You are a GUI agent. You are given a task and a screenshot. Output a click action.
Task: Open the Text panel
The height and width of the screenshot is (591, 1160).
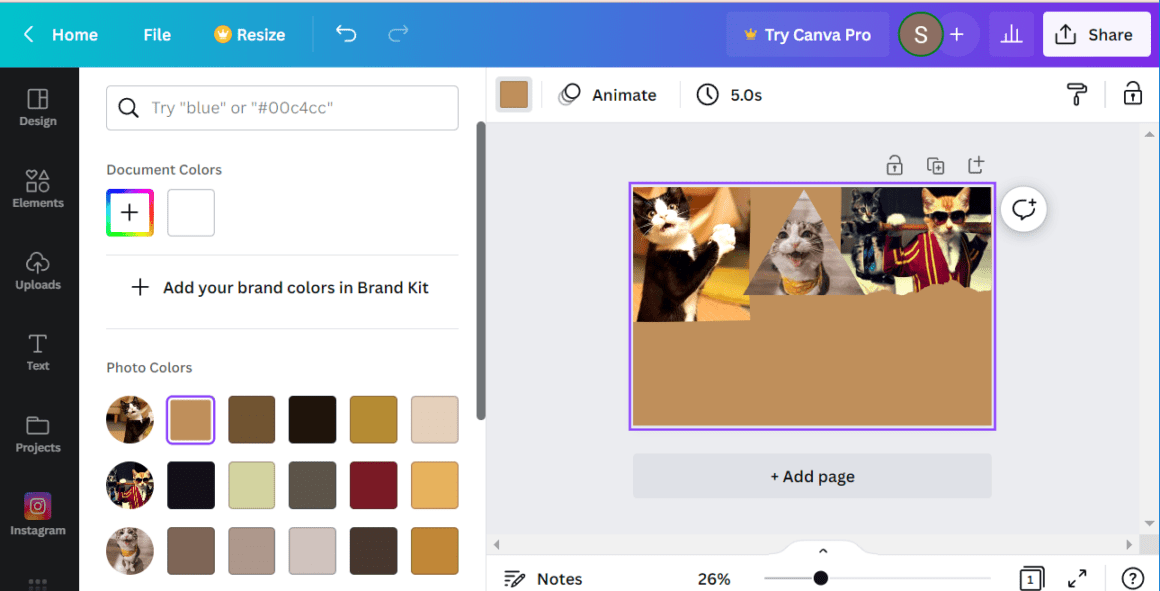click(38, 353)
